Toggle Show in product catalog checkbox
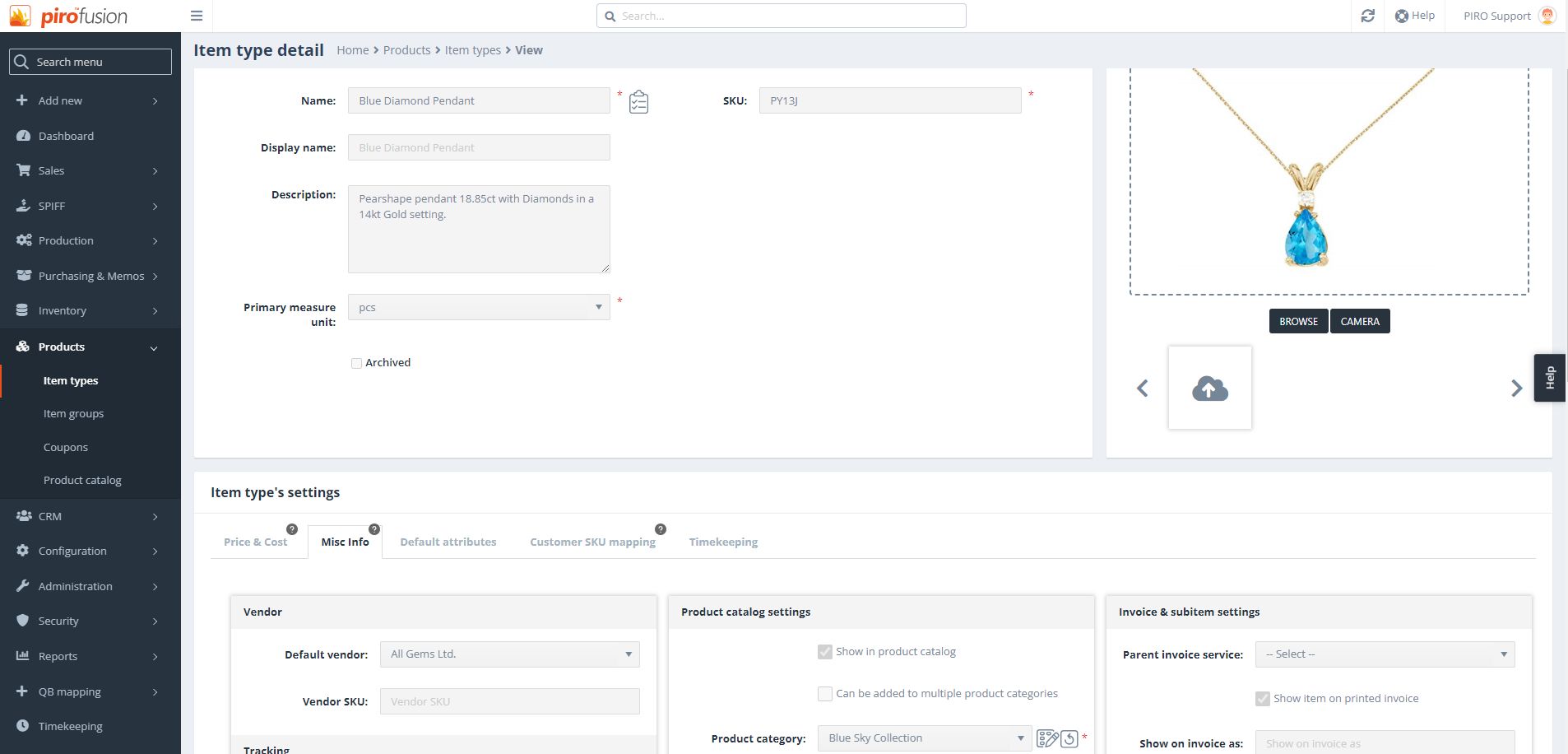Screen dimensions: 1568x754 824,652
